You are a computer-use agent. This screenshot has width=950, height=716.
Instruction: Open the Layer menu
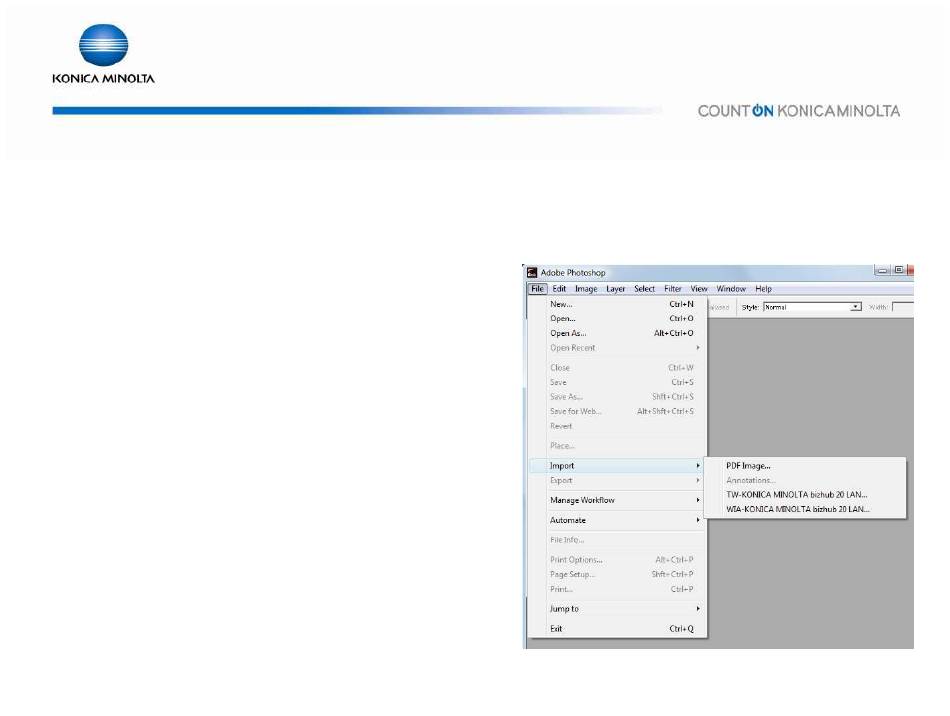(616, 289)
